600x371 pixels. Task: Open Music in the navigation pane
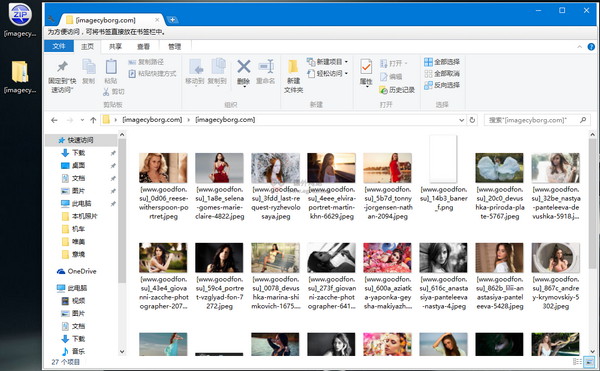tap(78, 351)
